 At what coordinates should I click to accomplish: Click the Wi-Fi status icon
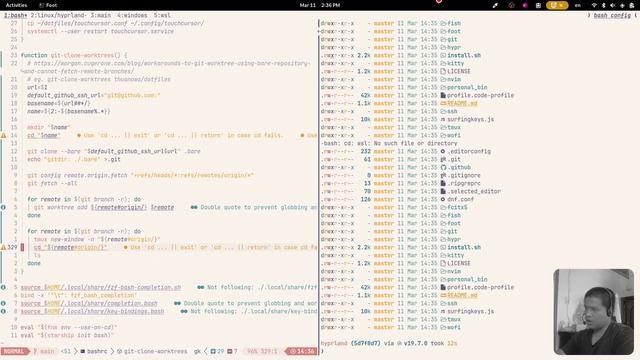(x=594, y=5)
